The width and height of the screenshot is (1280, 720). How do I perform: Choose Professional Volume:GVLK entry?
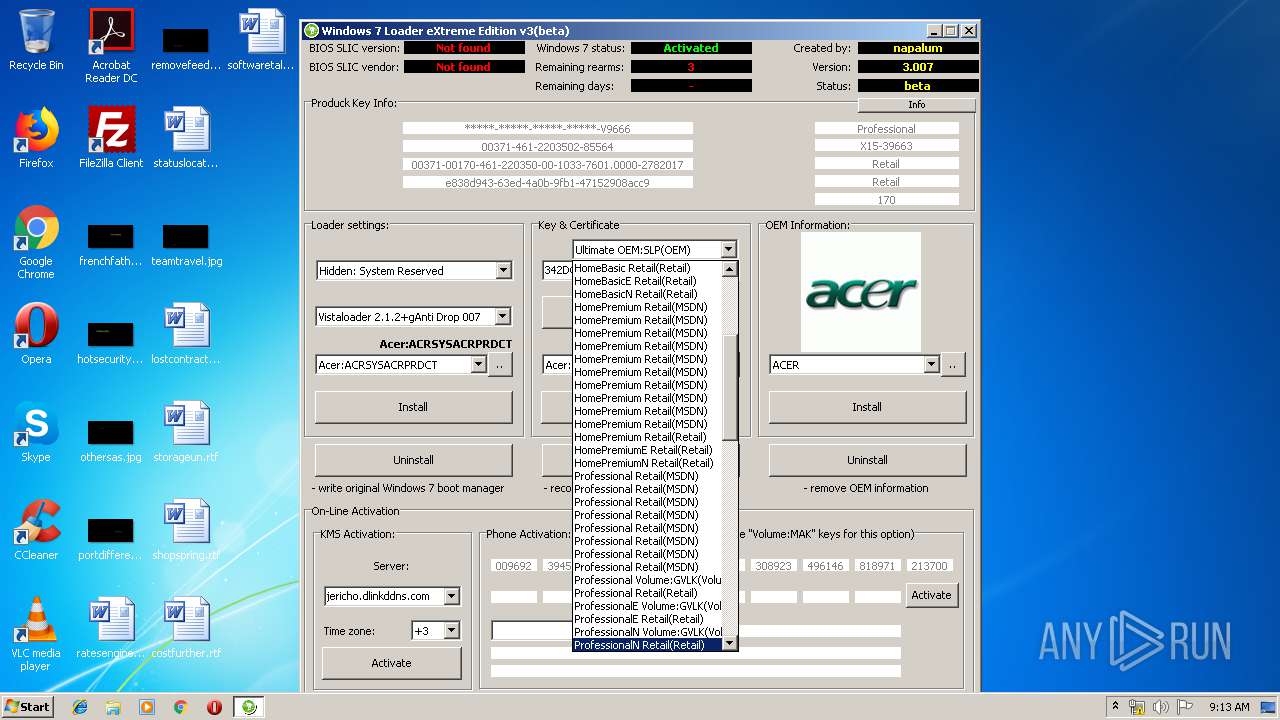[x=647, y=580]
